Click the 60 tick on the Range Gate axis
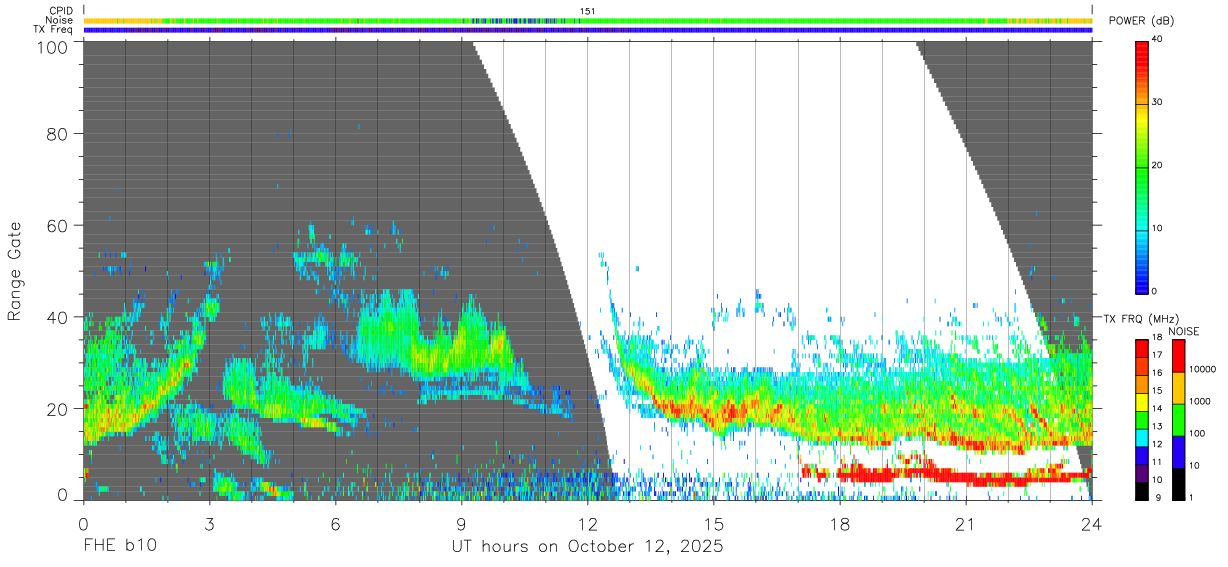This screenshot has width=1228, height=567. pos(56,225)
